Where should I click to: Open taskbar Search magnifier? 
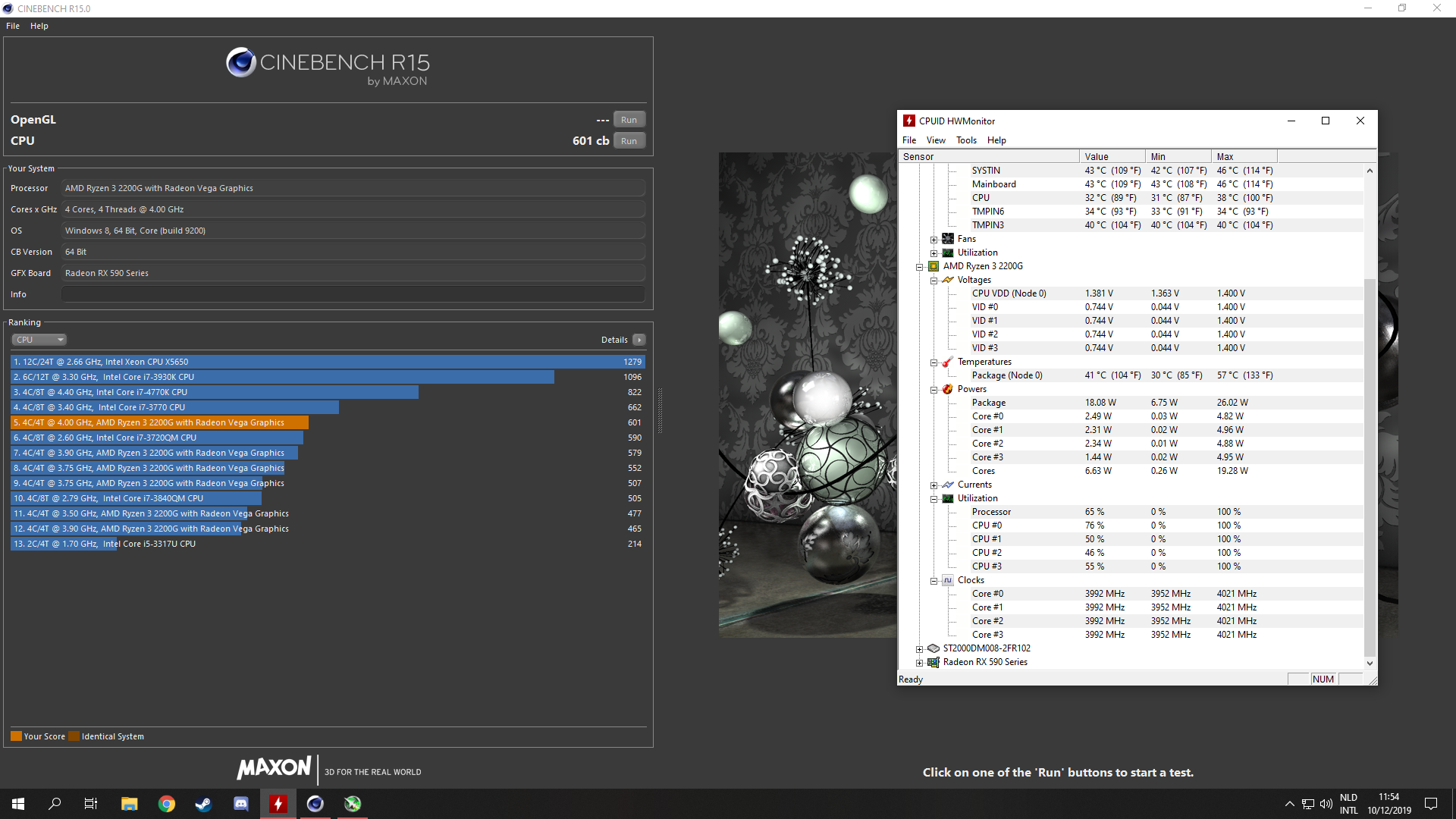point(55,804)
